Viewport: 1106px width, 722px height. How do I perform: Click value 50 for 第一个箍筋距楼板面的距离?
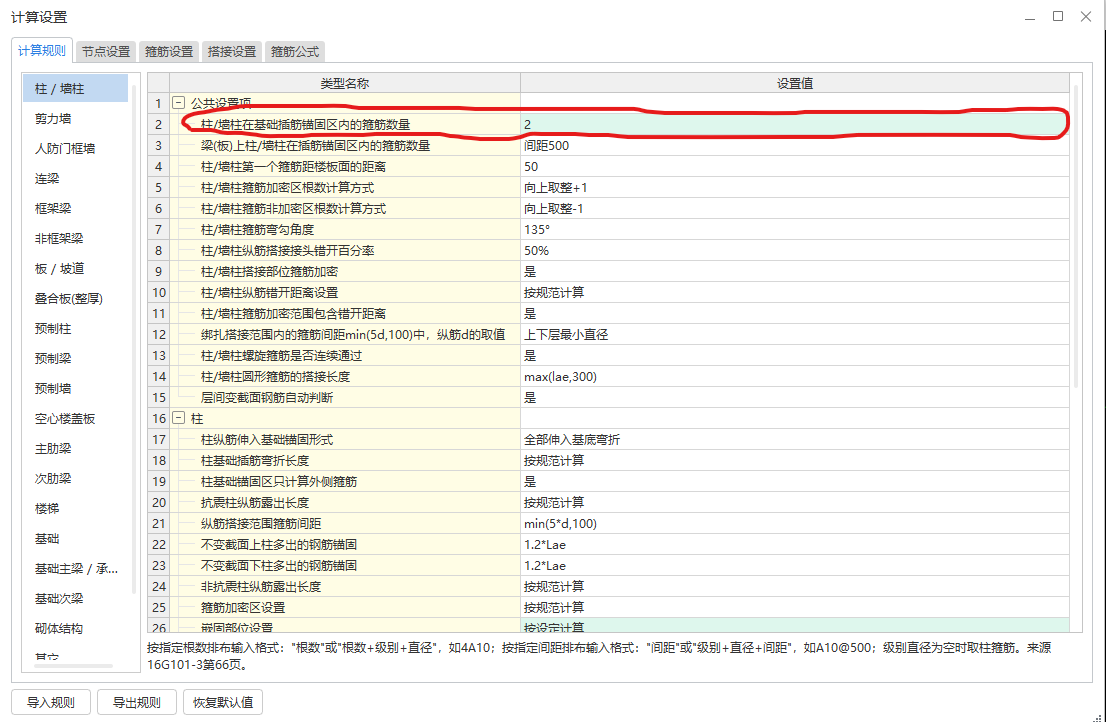coord(795,166)
